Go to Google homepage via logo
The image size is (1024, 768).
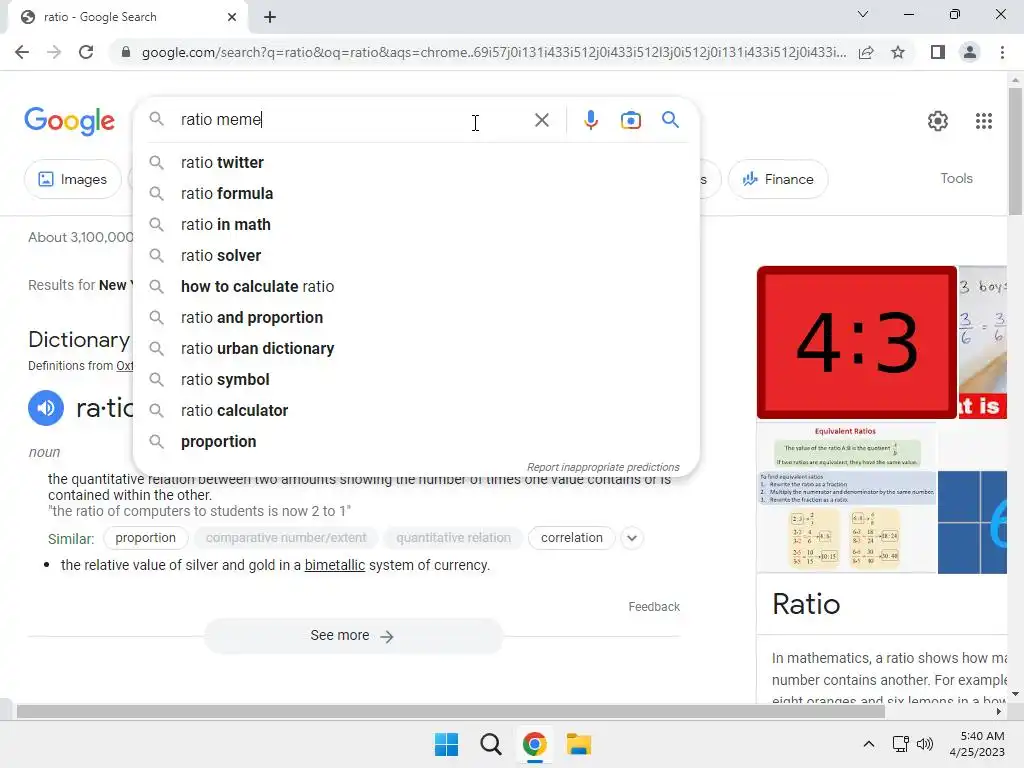69,121
